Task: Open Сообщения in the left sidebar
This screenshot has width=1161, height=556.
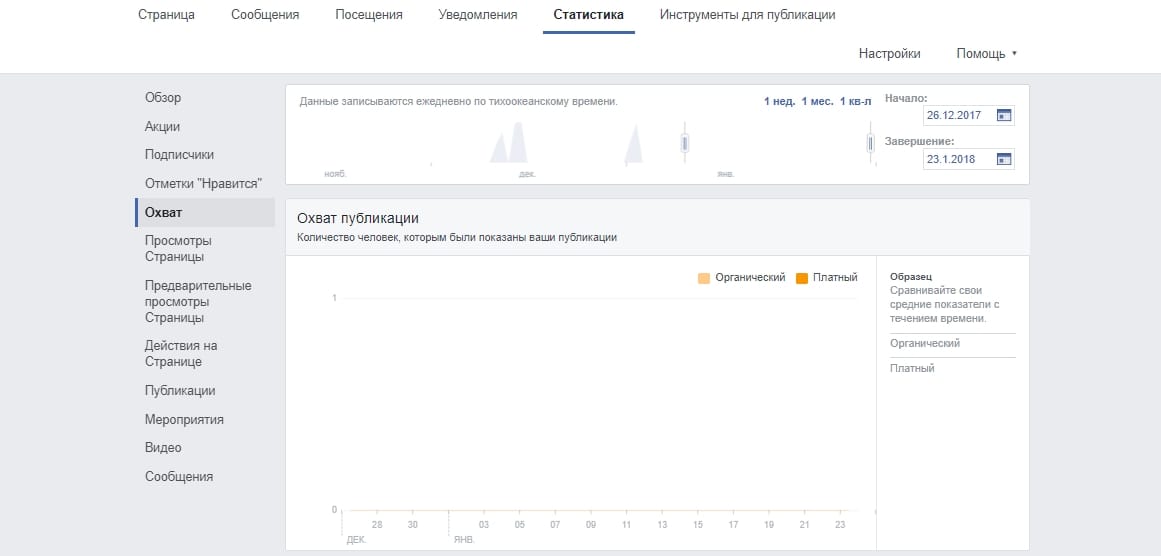Action: 178,477
